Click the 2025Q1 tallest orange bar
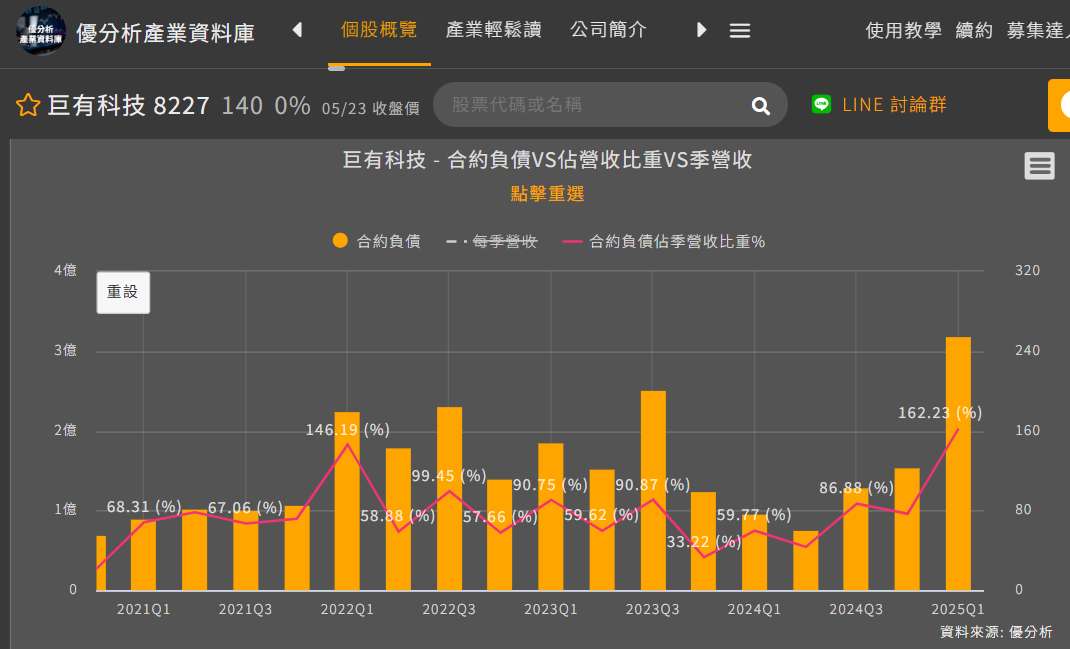This screenshot has width=1070, height=649. pos(958,463)
